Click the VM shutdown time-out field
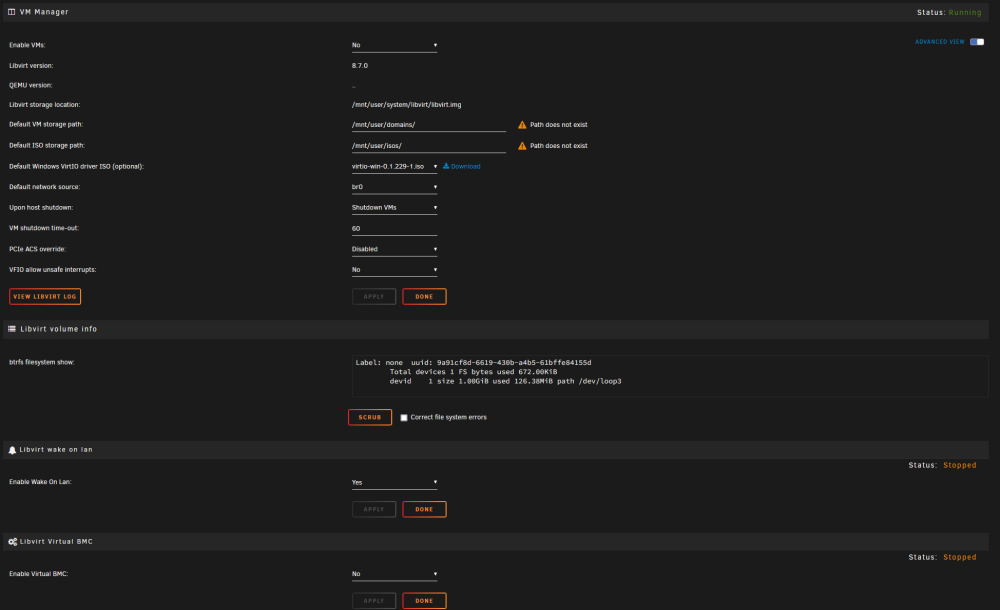1000x610 pixels. (394, 228)
